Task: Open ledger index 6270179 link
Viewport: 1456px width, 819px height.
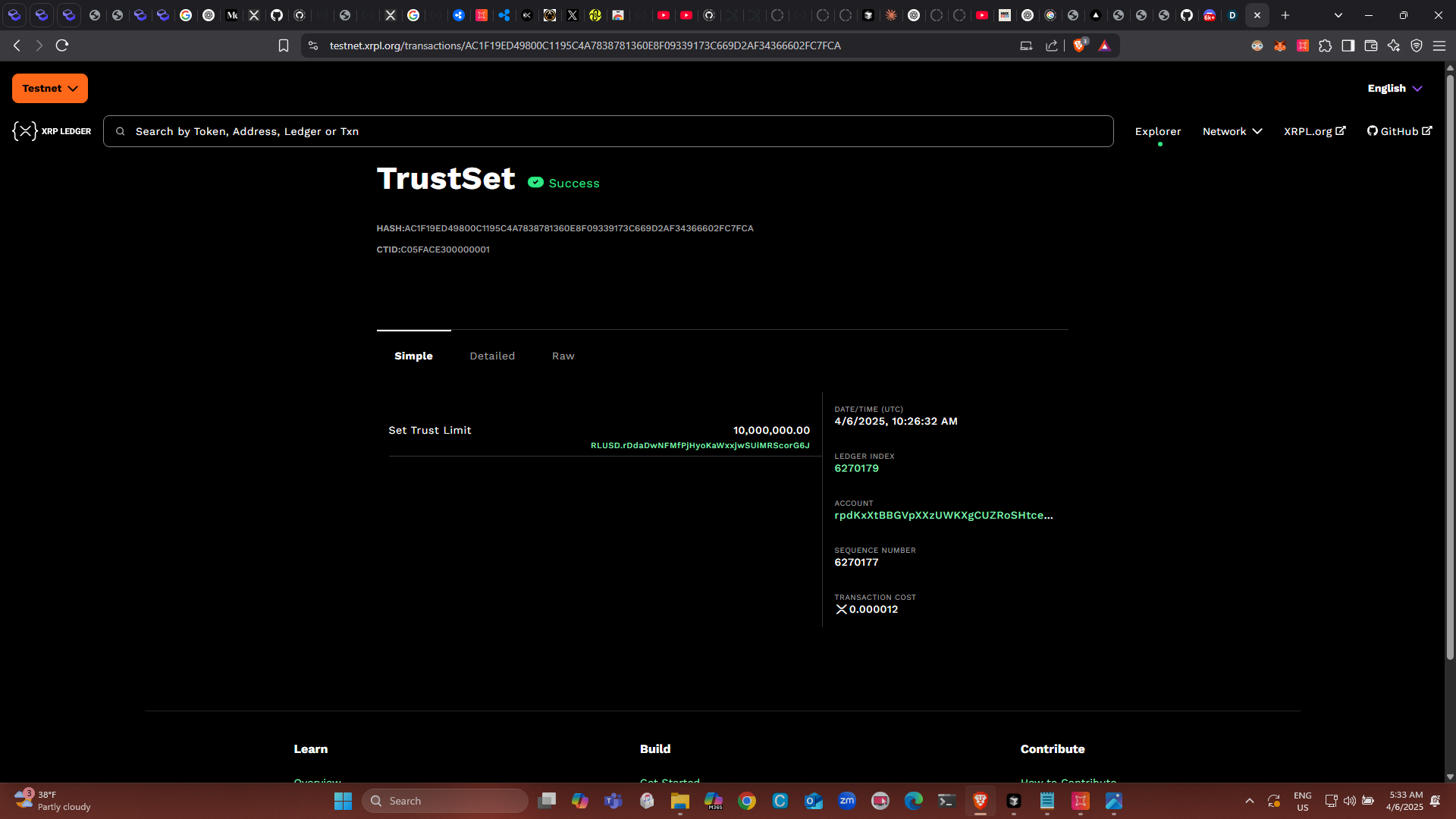Action: point(856,468)
